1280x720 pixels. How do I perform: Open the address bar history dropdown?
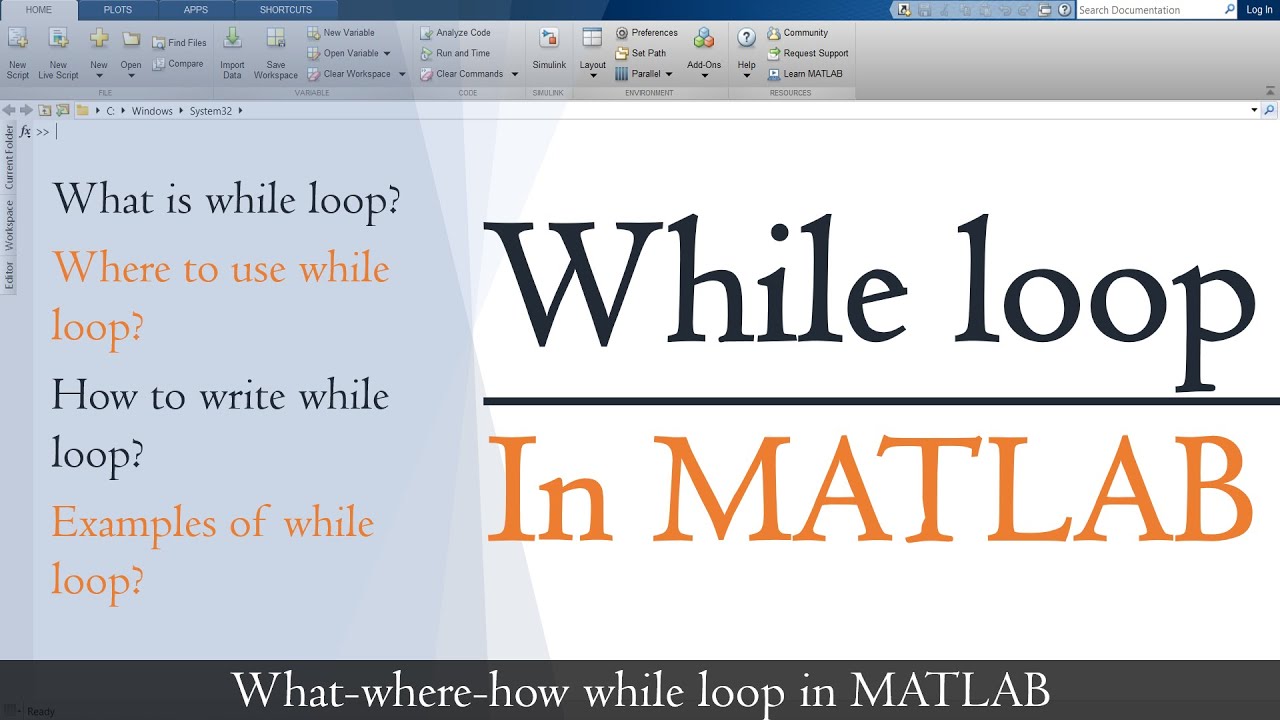tap(1255, 111)
